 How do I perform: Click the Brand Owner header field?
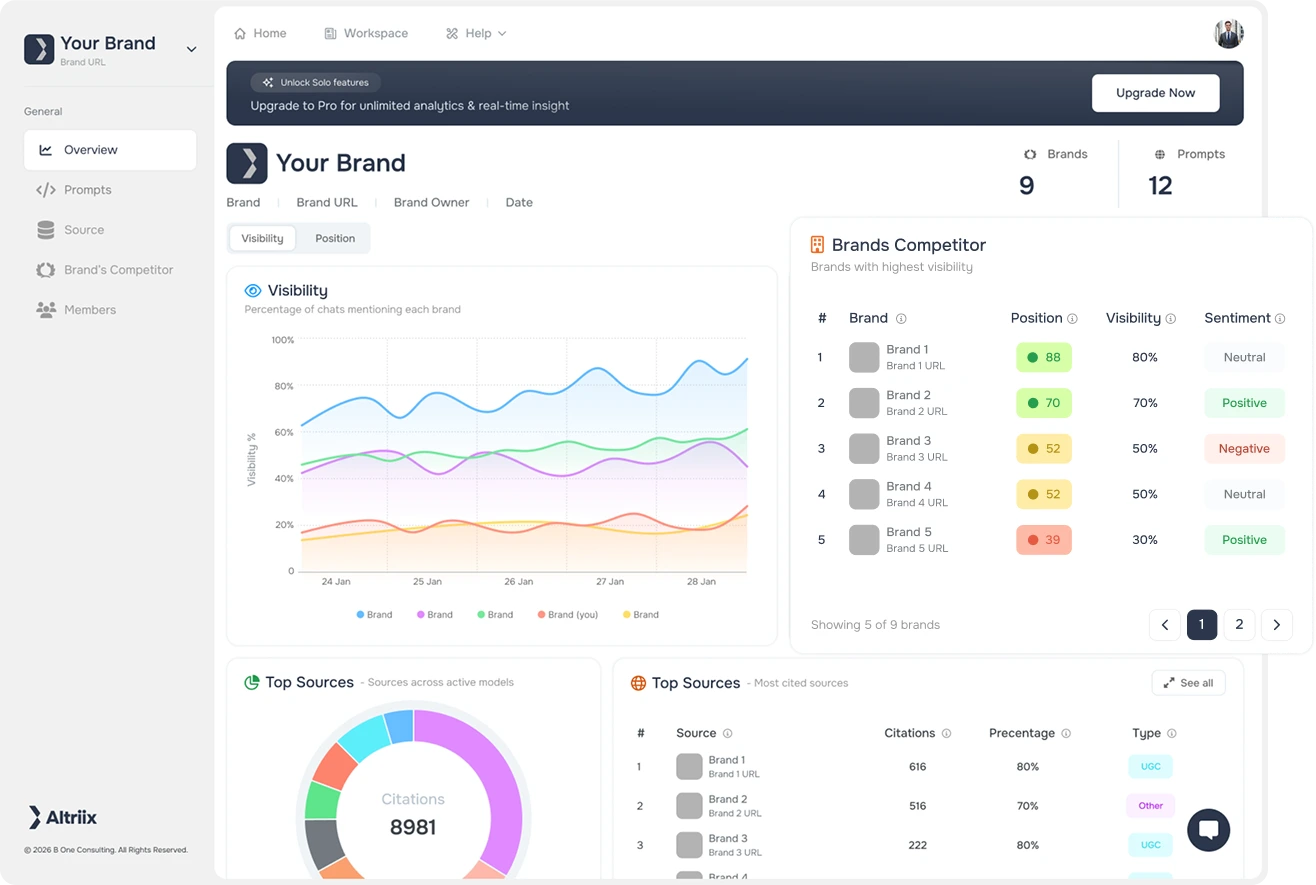431,203
